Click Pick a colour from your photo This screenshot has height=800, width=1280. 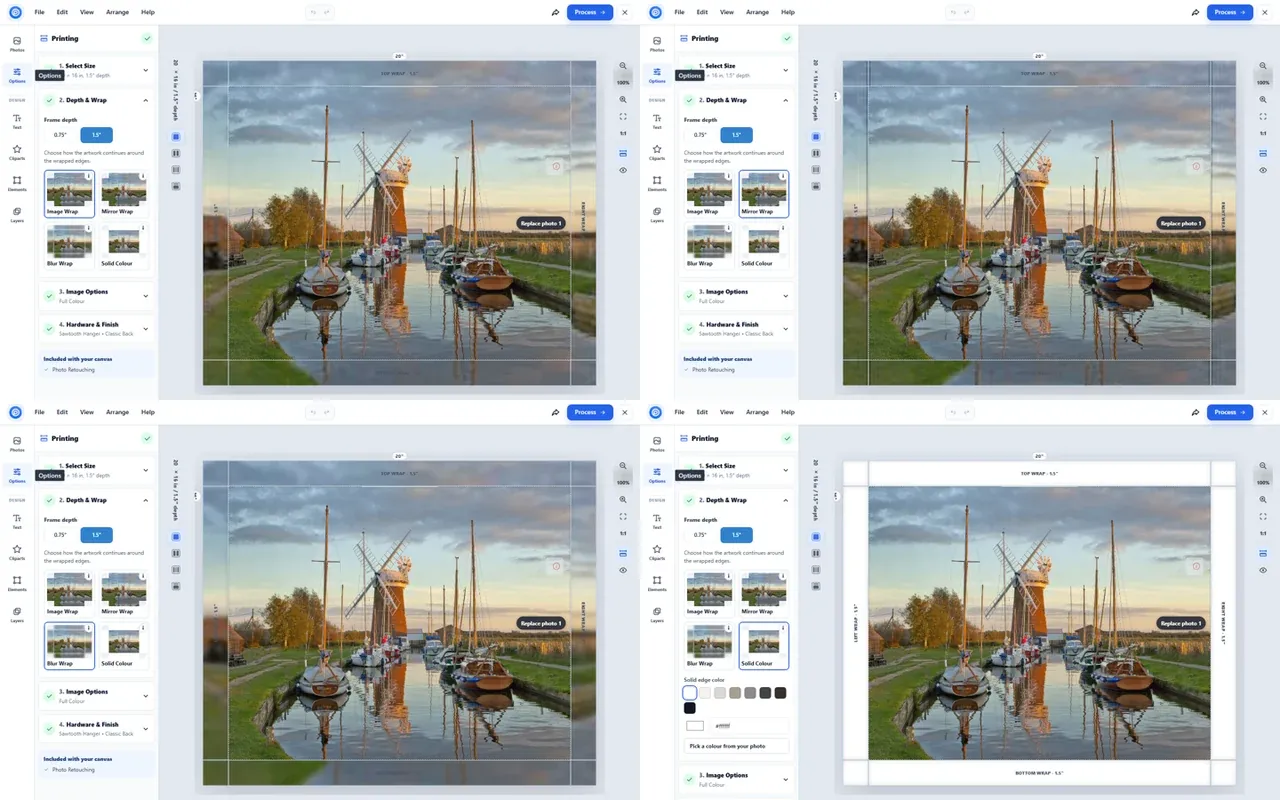pos(737,746)
